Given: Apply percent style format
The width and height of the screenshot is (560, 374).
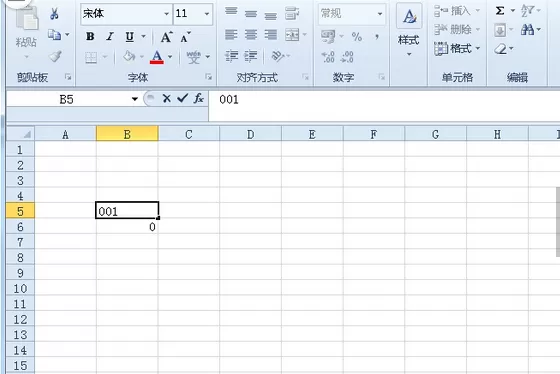Looking at the screenshot, I should tap(356, 36).
